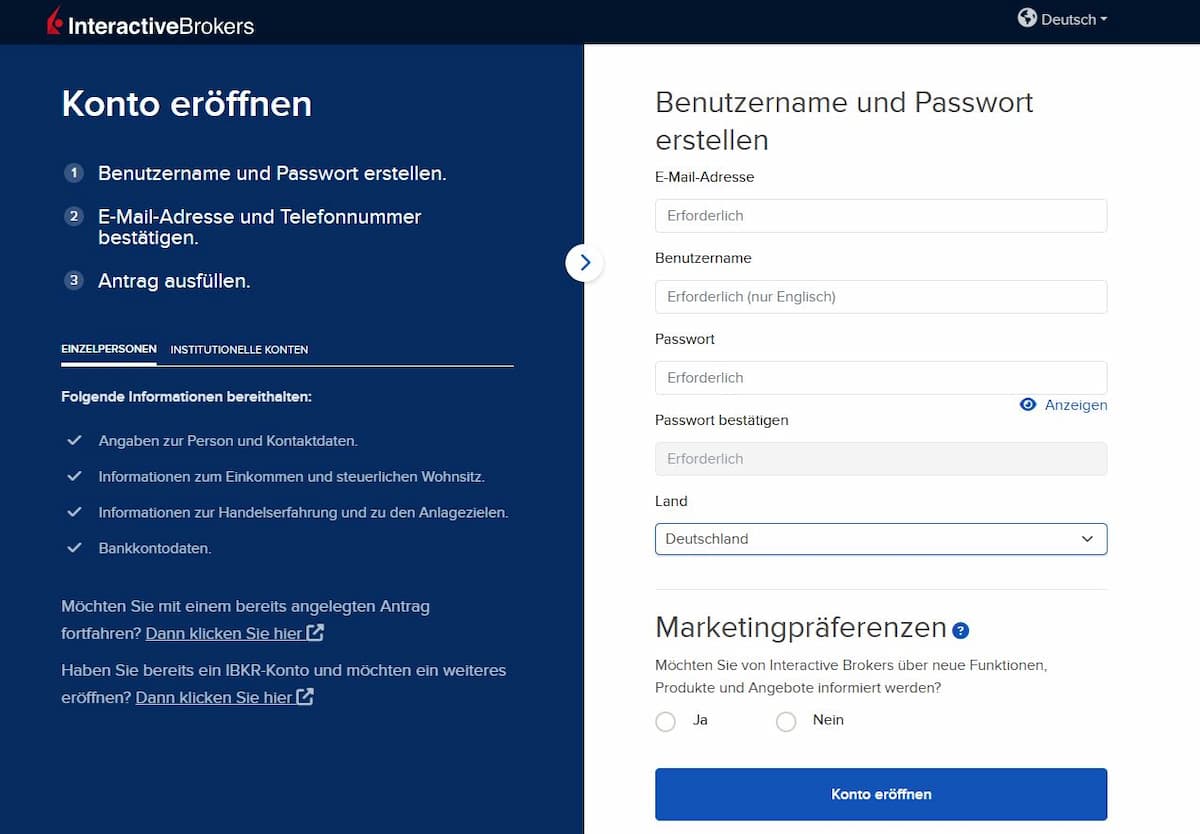Click external link icon after additional IBKR account link
This screenshot has height=834, width=1200.
point(305,697)
